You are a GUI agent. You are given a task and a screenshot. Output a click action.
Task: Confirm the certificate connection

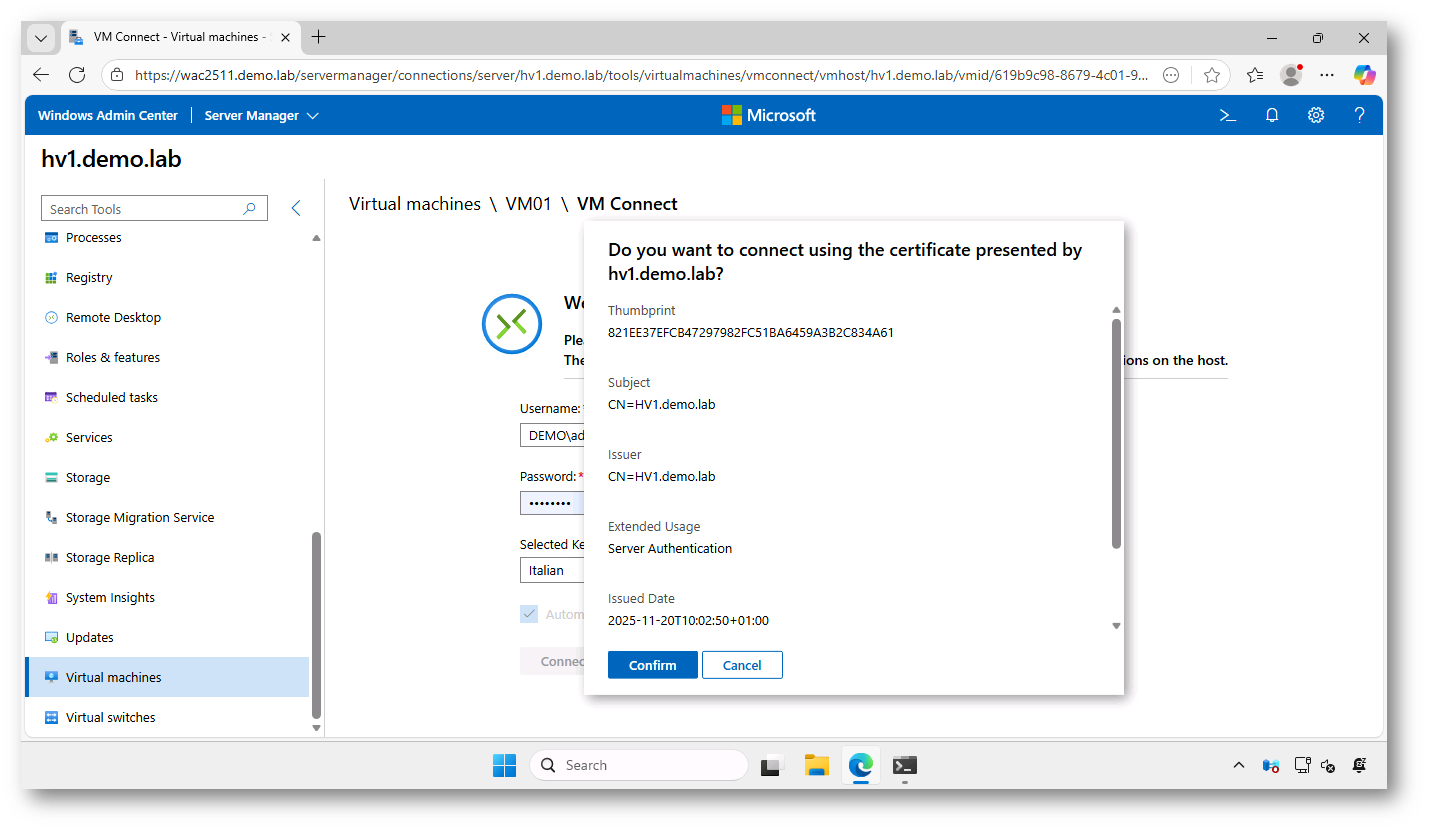(652, 665)
